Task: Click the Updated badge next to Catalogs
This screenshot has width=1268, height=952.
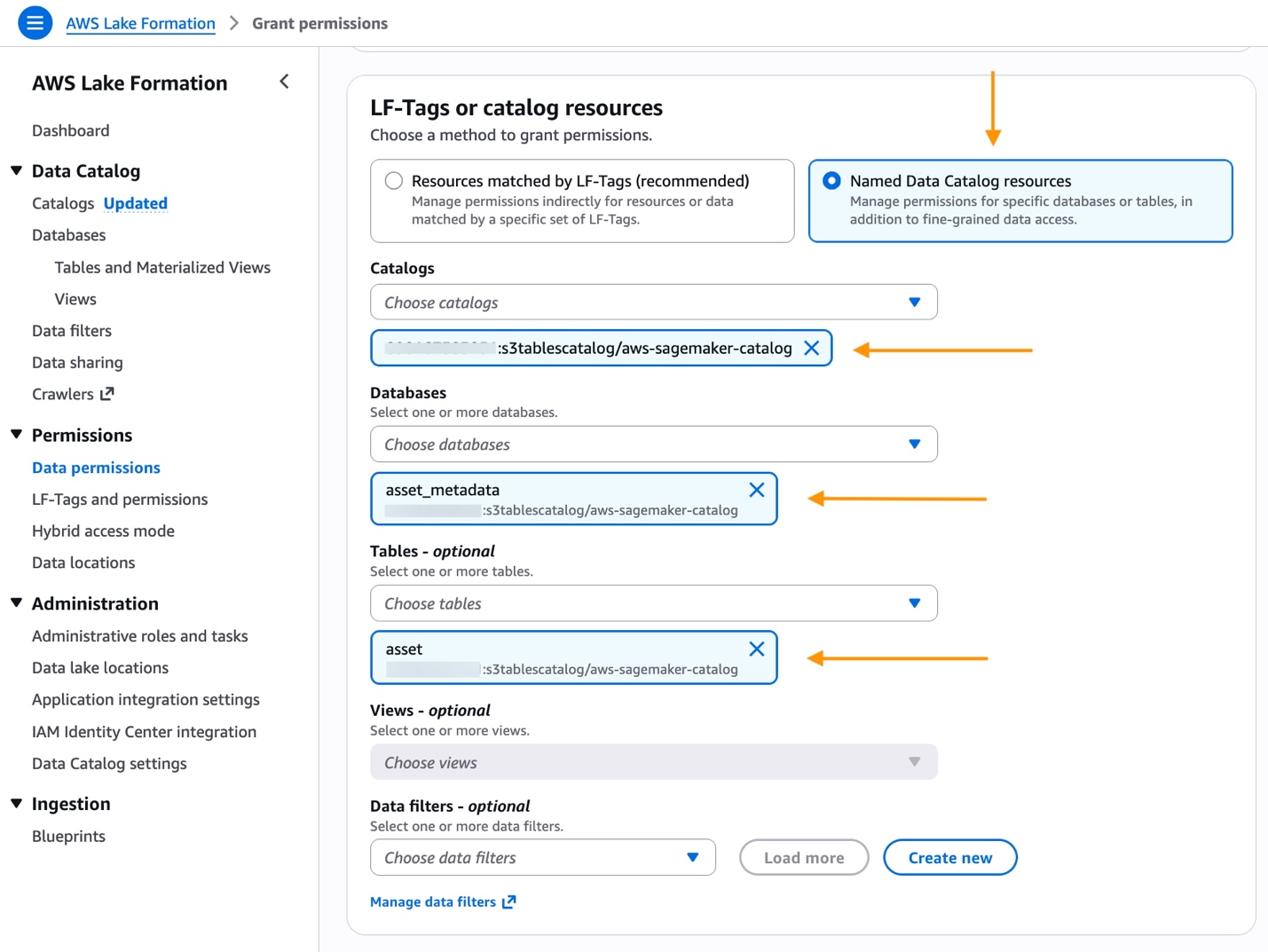Action: [135, 203]
